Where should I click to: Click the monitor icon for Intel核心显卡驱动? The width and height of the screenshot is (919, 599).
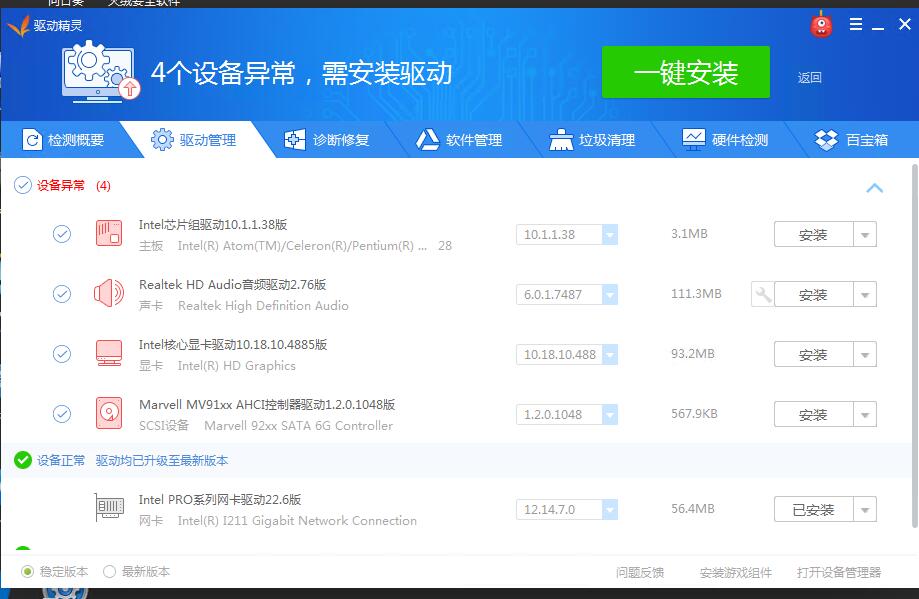[x=108, y=353]
